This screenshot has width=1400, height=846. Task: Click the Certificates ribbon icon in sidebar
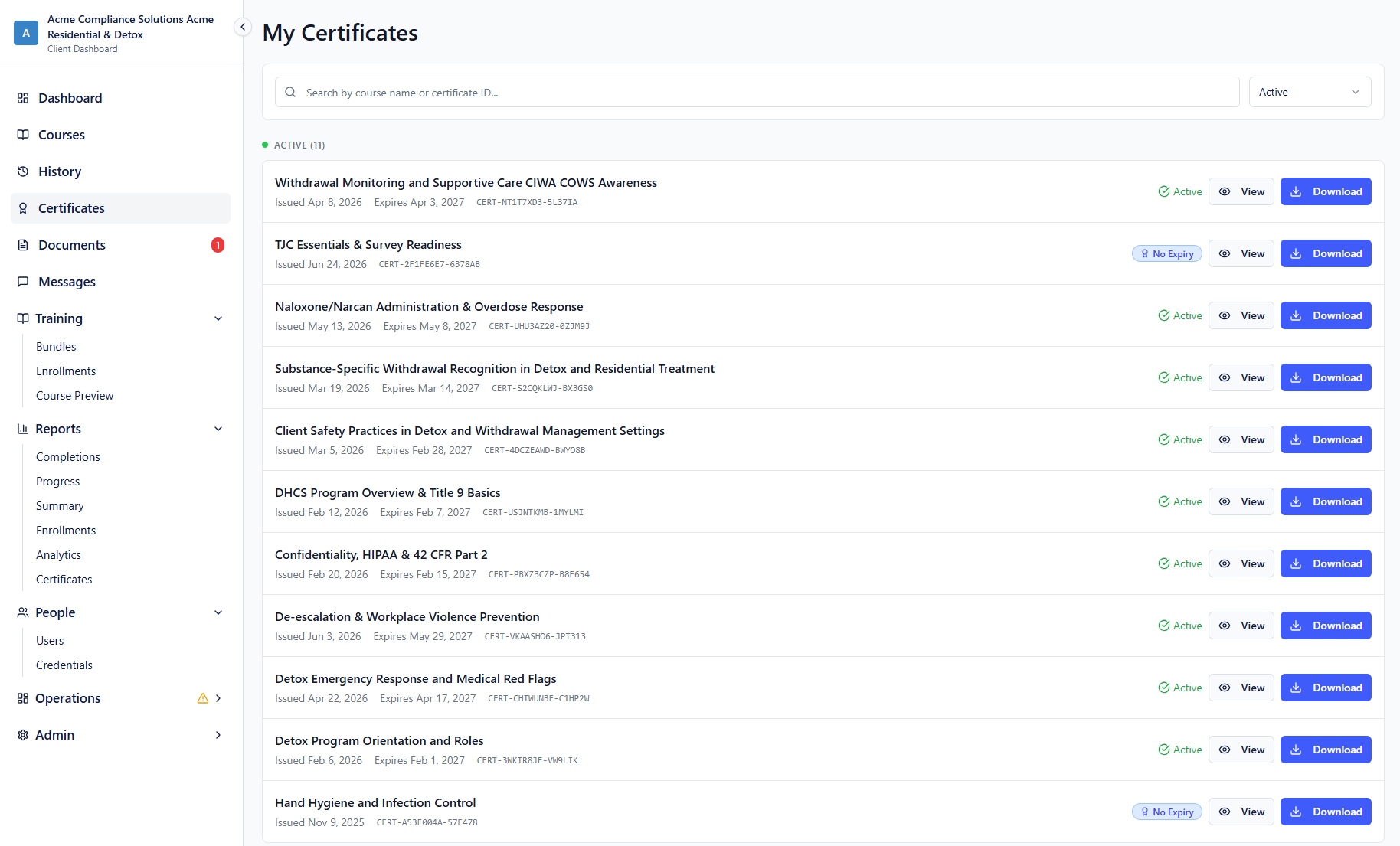click(23, 208)
